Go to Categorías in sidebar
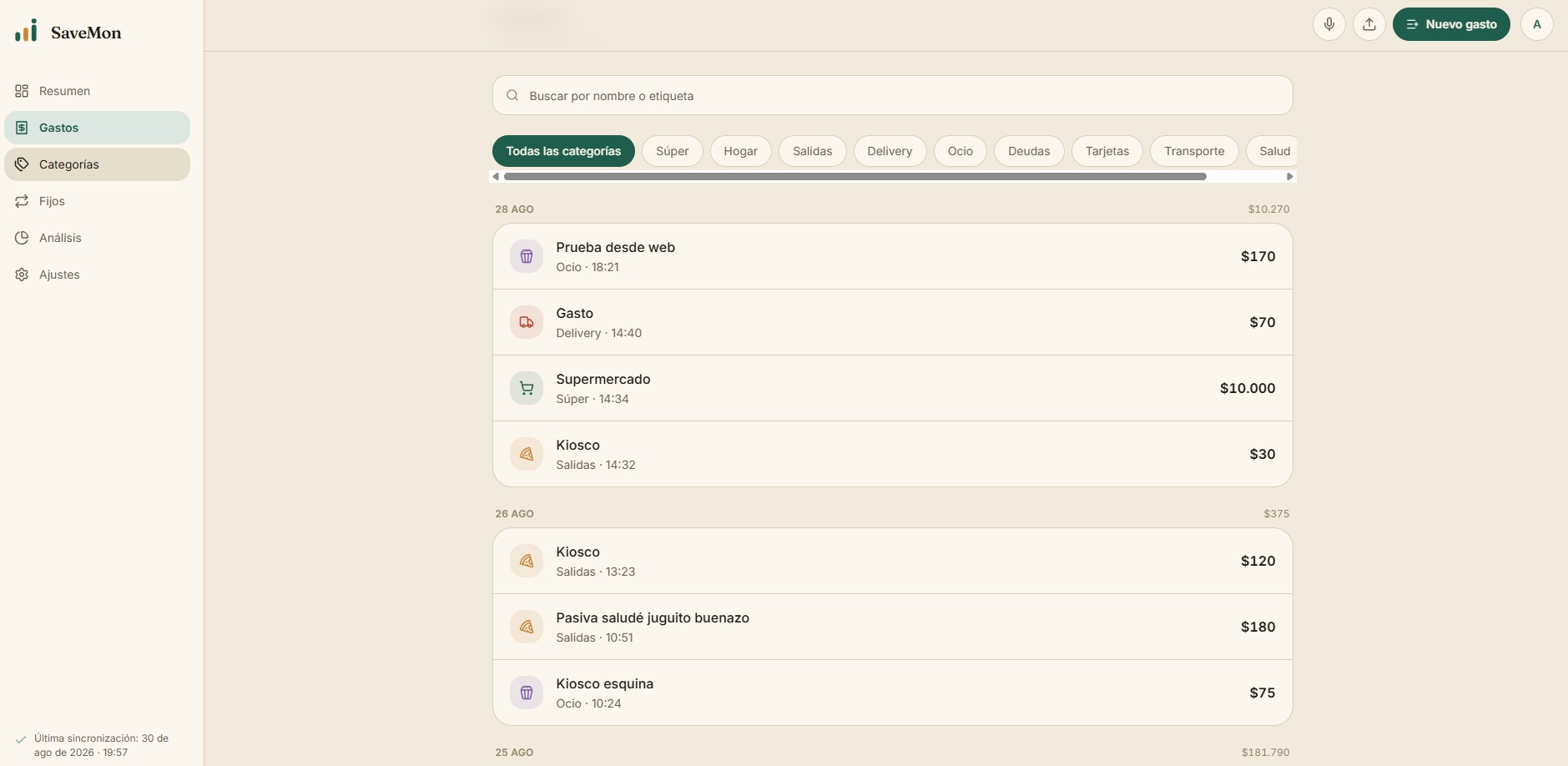Viewport: 1568px width, 766px height. click(97, 164)
